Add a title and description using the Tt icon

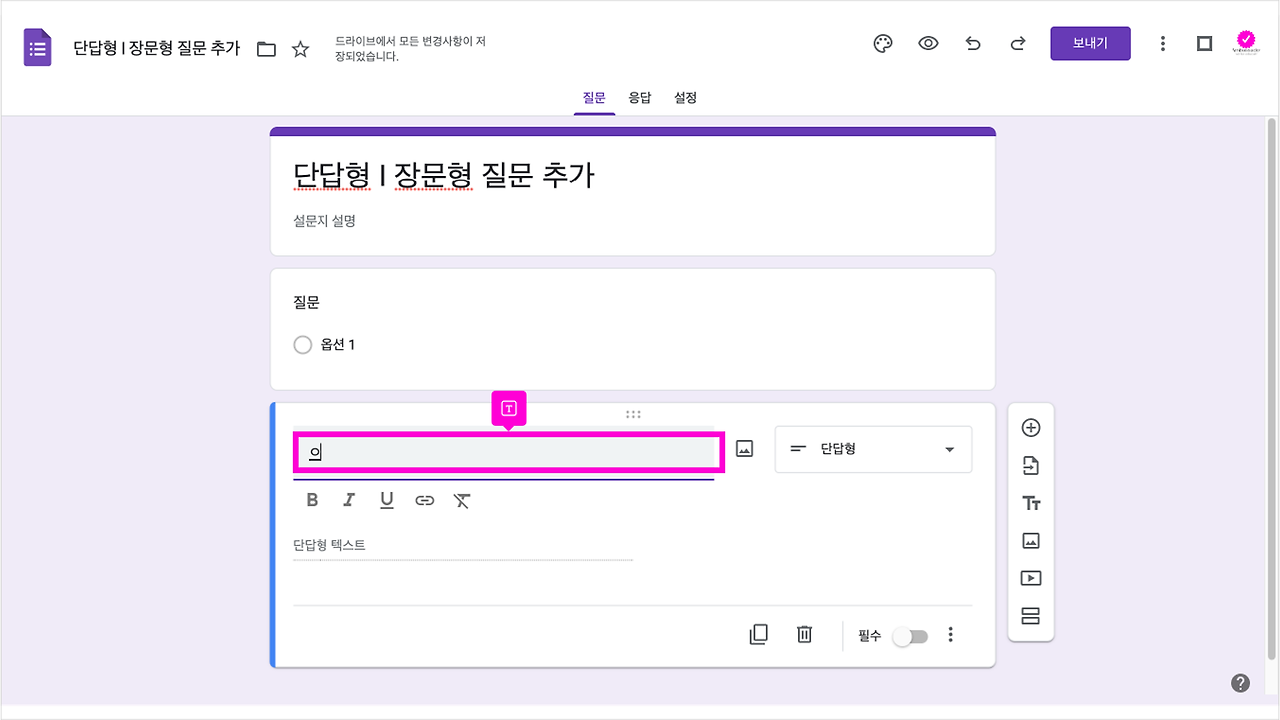click(x=1030, y=502)
